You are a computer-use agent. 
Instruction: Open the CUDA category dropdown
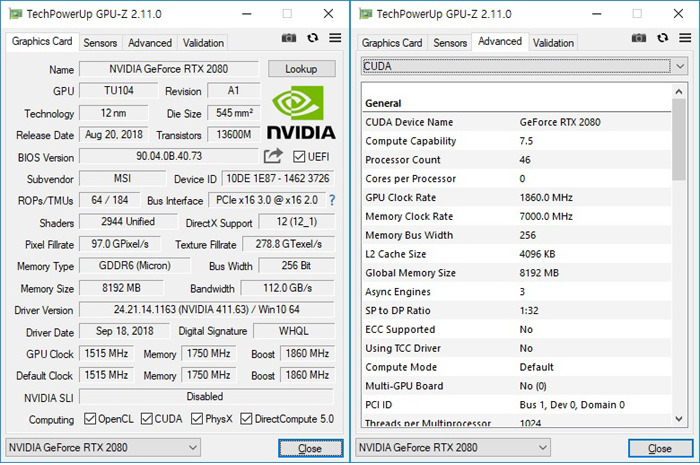523,66
